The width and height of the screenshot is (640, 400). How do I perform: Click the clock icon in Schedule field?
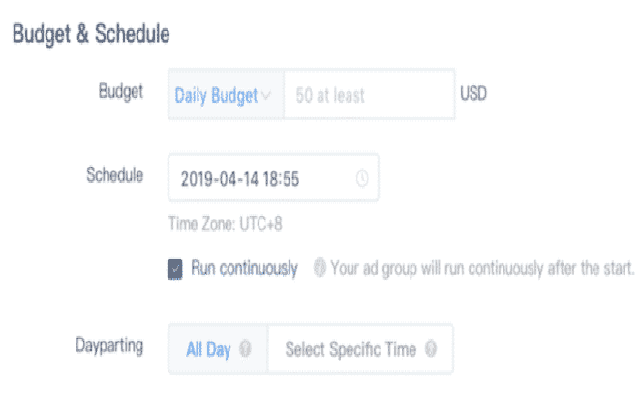(362, 179)
